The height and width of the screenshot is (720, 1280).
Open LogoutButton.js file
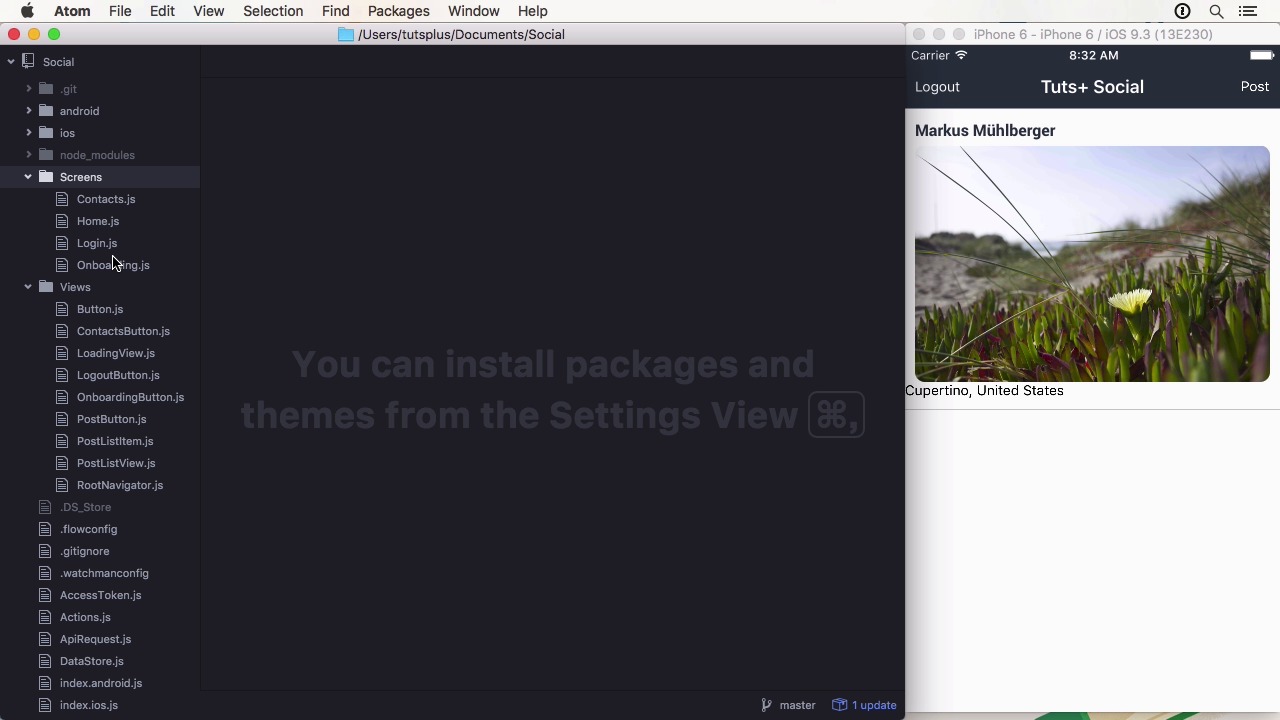click(118, 375)
